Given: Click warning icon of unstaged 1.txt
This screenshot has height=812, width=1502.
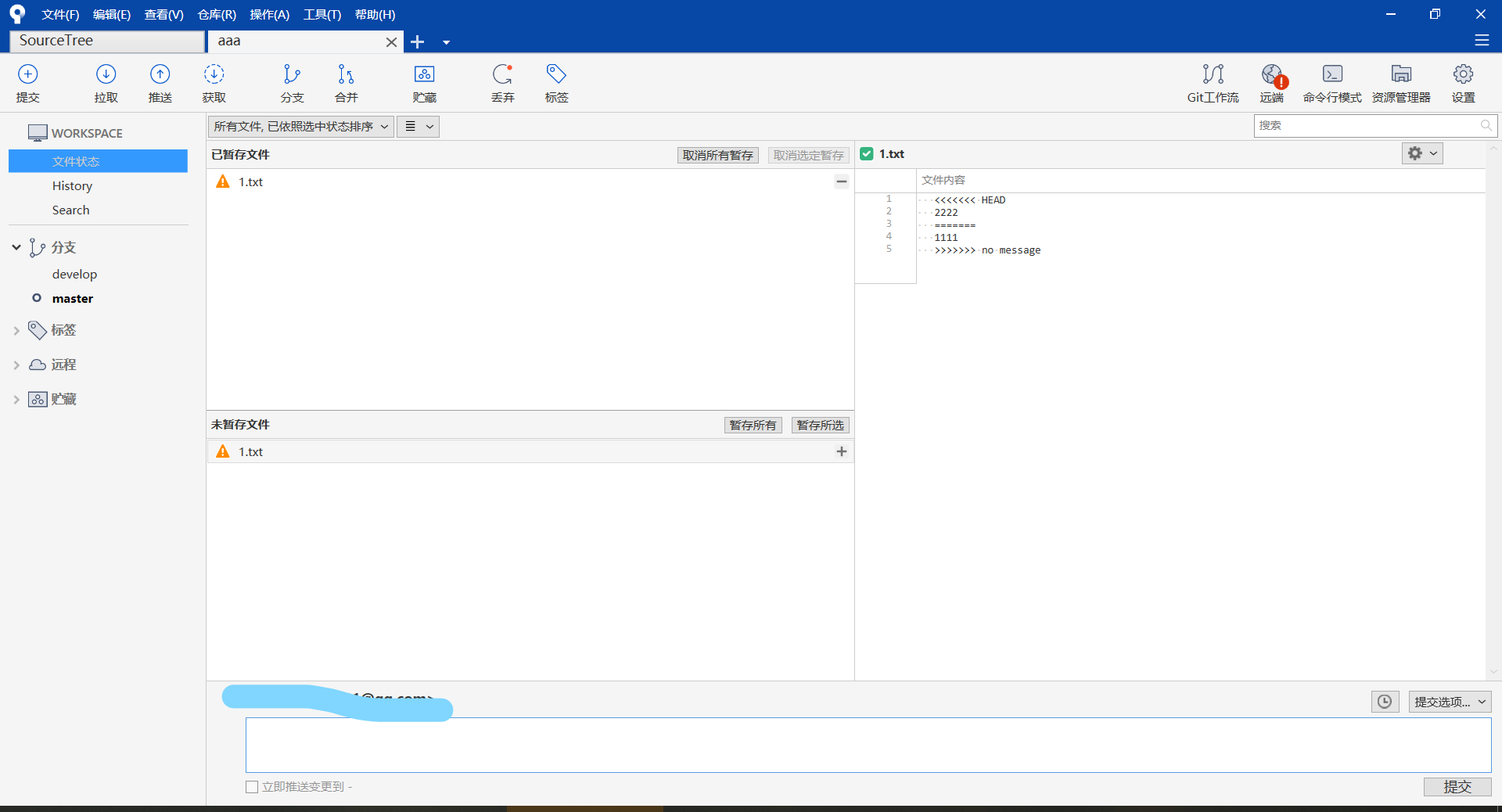Looking at the screenshot, I should (223, 451).
